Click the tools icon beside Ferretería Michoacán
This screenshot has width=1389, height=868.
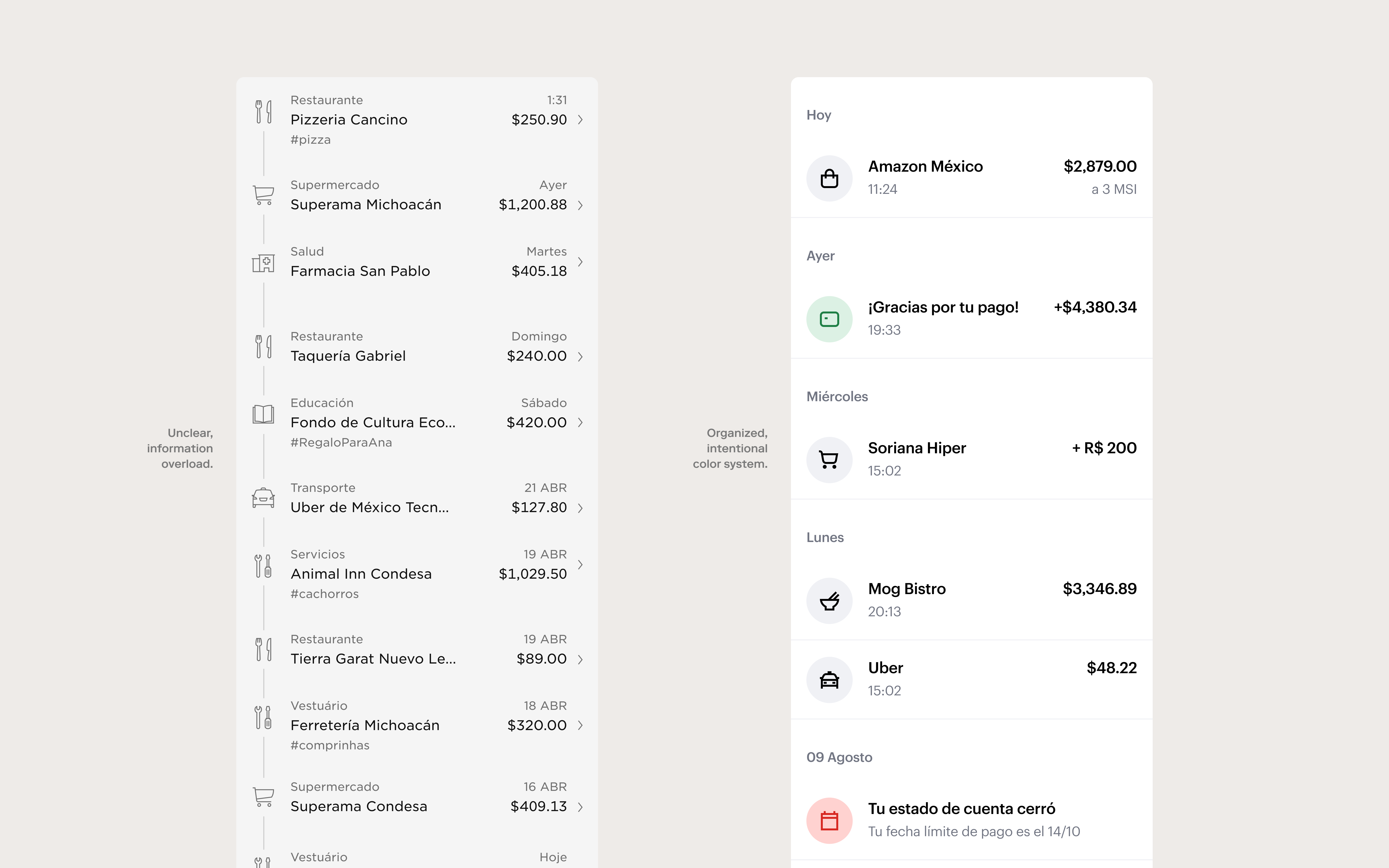pyautogui.click(x=263, y=717)
